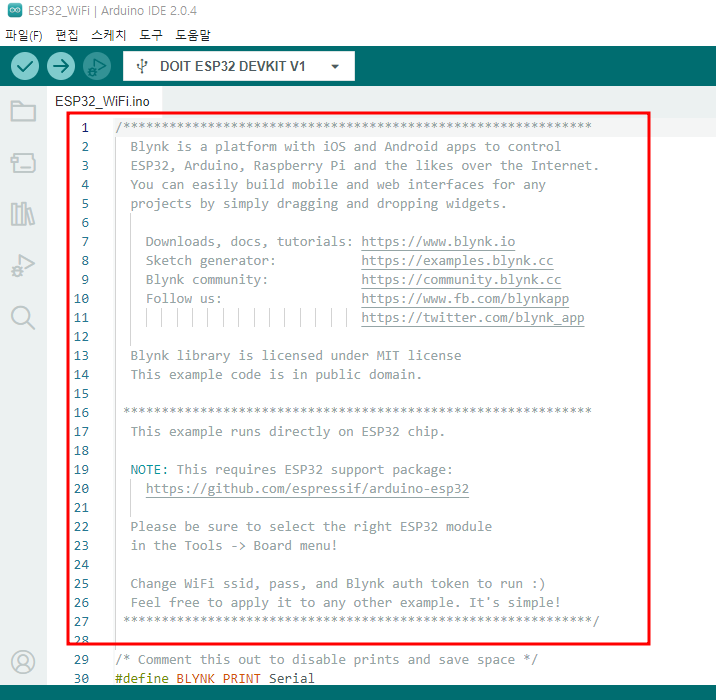Viewport: 716px width, 700px height.
Task: Click the text 'Blynk library is licensed under MIT license'
Action: pyautogui.click(x=296, y=356)
